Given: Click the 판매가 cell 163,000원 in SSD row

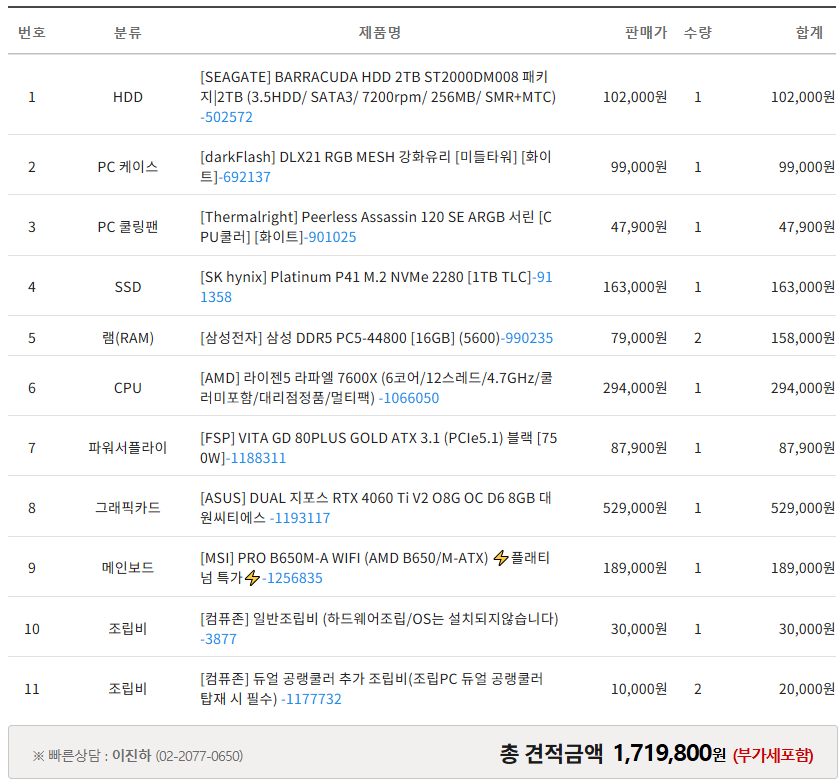Looking at the screenshot, I should pyautogui.click(x=635, y=287).
